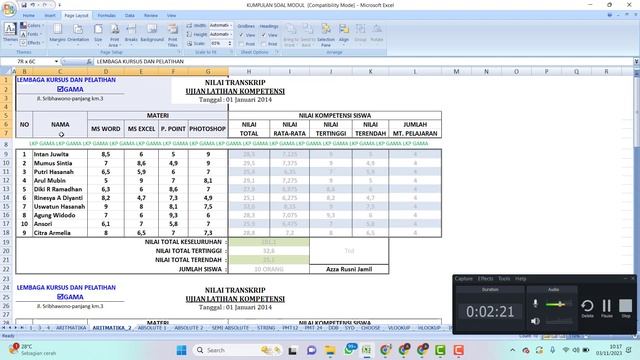Open the ARITMATIKA sheet tab

pos(71,328)
